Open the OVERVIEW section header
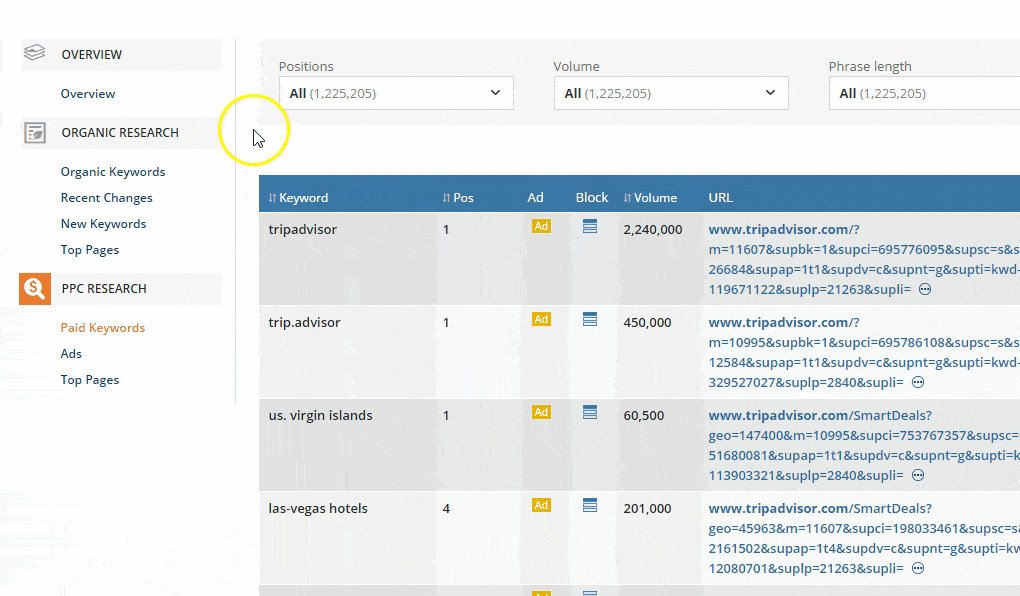1020x596 pixels. [x=122, y=55]
